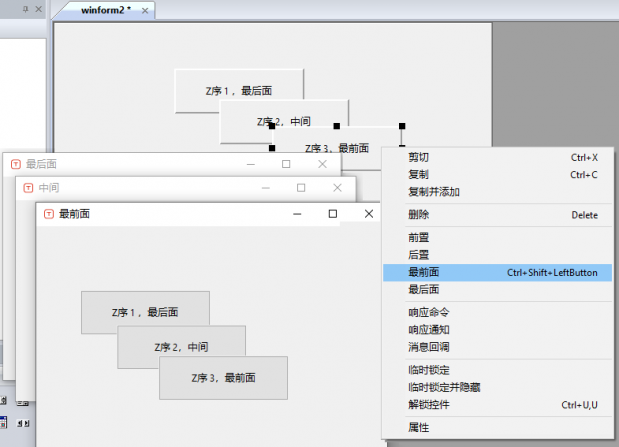Minimize the 最后面 window
This screenshot has height=447, width=619.
coord(251,164)
